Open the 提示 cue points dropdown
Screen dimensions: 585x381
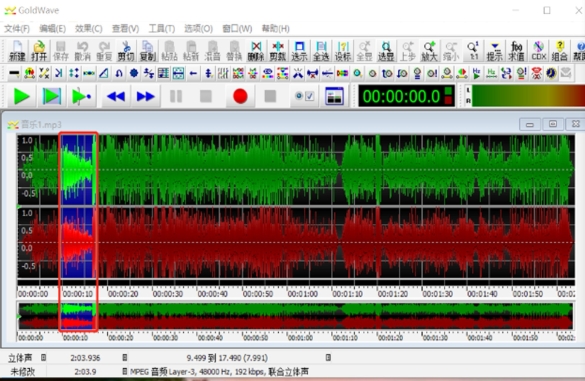pyautogui.click(x=495, y=51)
